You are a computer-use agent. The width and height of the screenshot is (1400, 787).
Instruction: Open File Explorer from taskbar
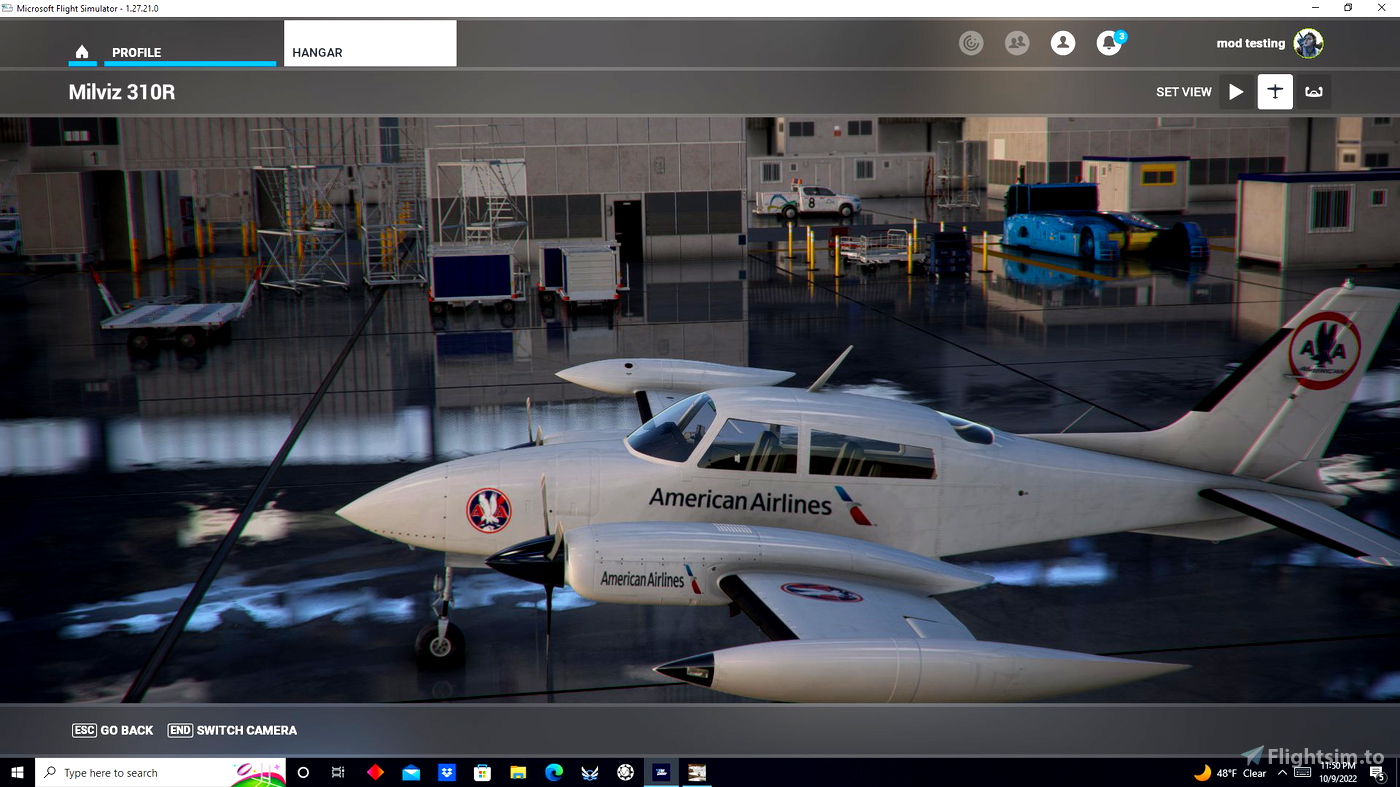pos(518,773)
